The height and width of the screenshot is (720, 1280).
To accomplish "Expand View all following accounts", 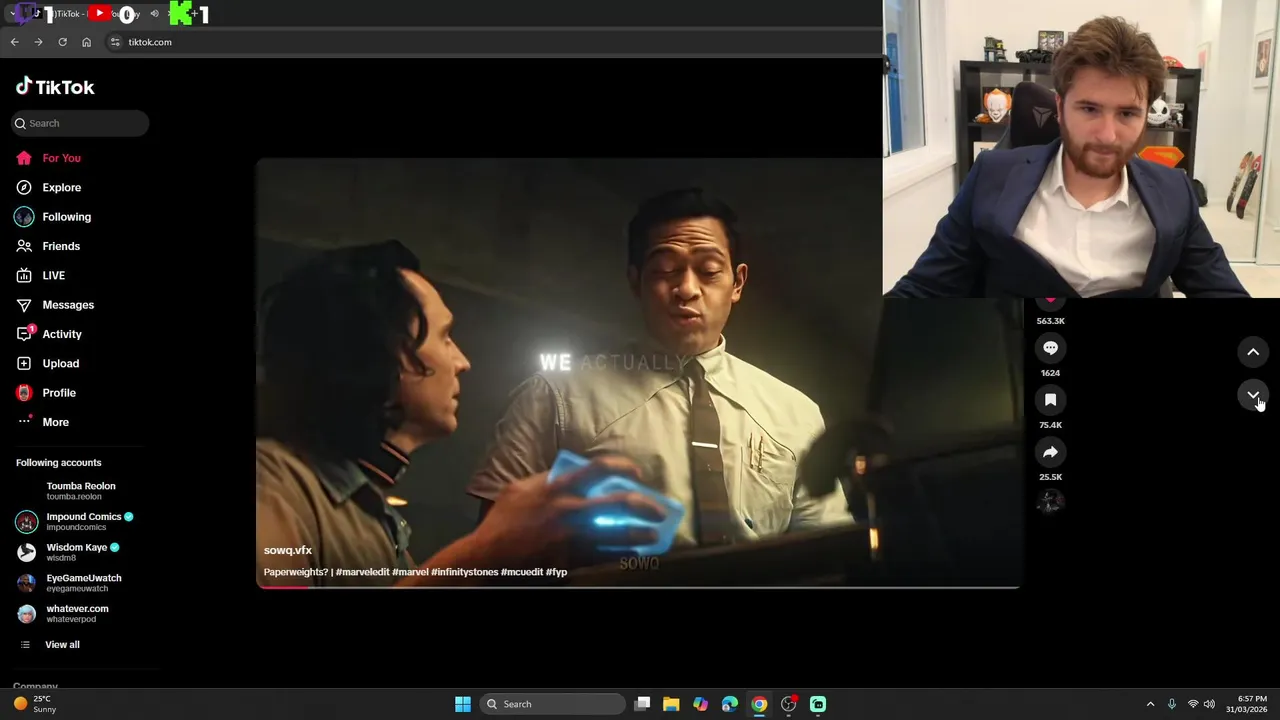I will pos(48,645).
